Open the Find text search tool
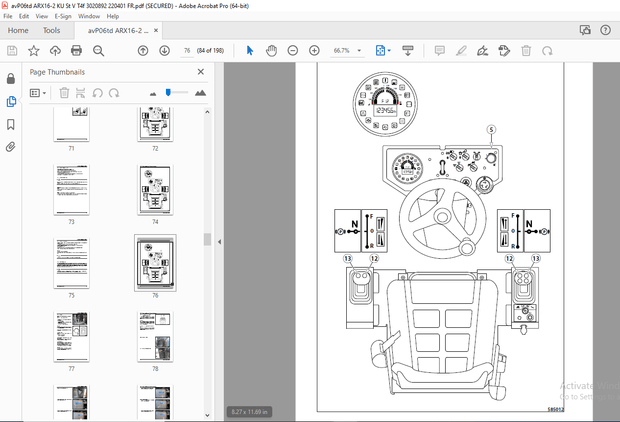The width and height of the screenshot is (620, 422). click(x=98, y=51)
